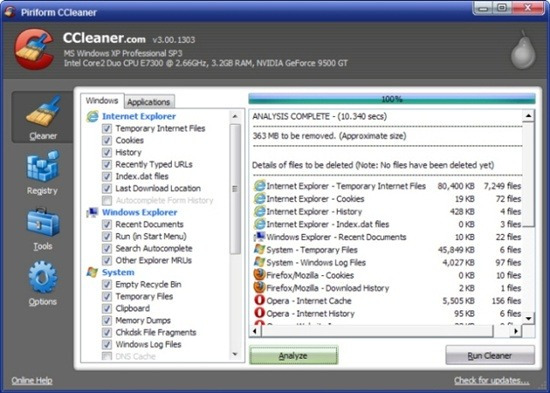
Task: Toggle Other Explorer MRUs checkbox
Action: [107, 260]
